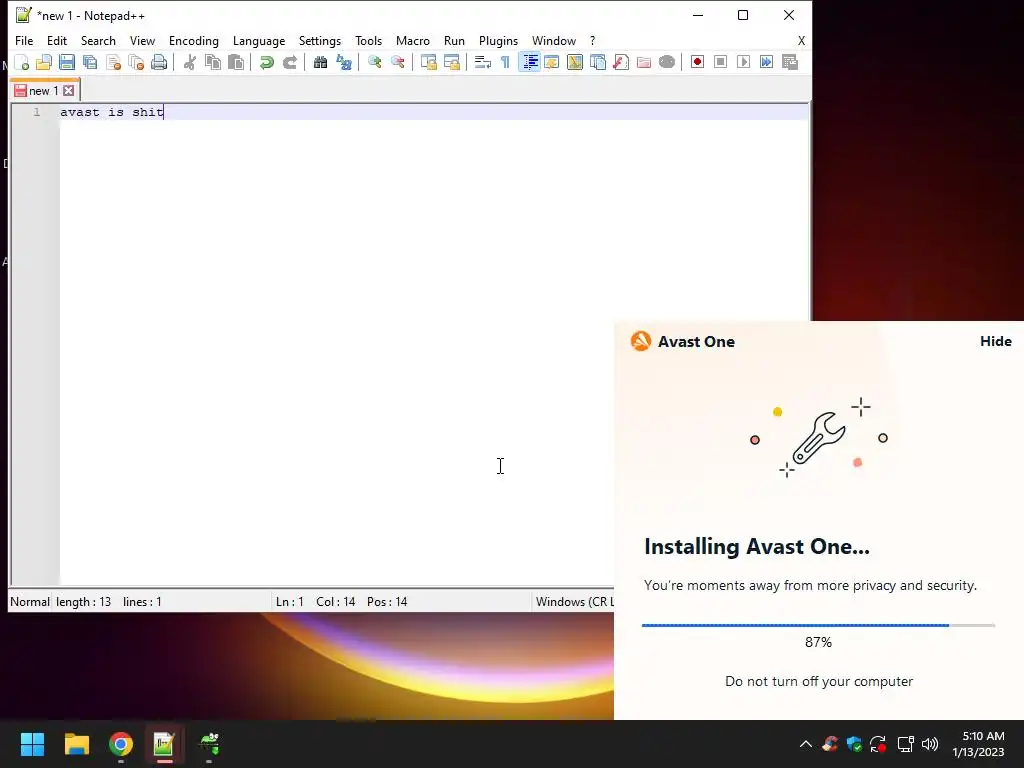This screenshot has width=1024, height=768.
Task: Open the Function List panel icon
Action: 621,62
